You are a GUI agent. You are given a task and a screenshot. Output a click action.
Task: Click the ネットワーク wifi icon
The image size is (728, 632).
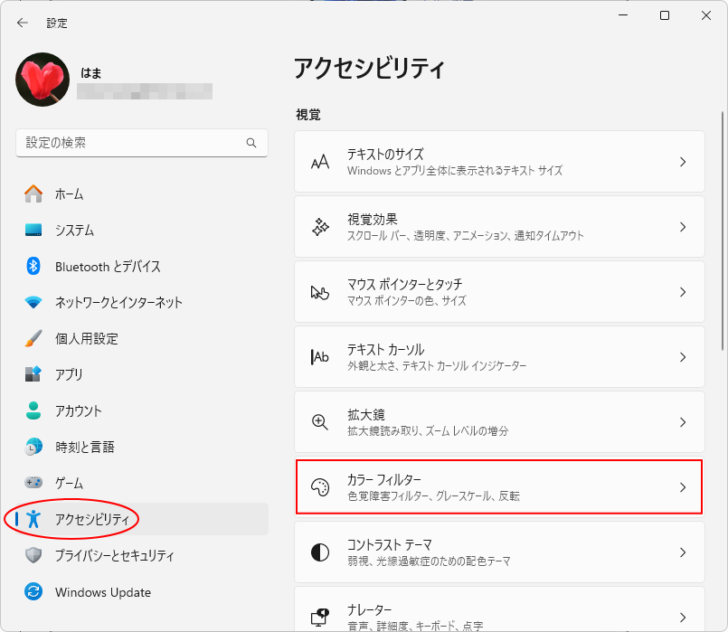coord(33,302)
